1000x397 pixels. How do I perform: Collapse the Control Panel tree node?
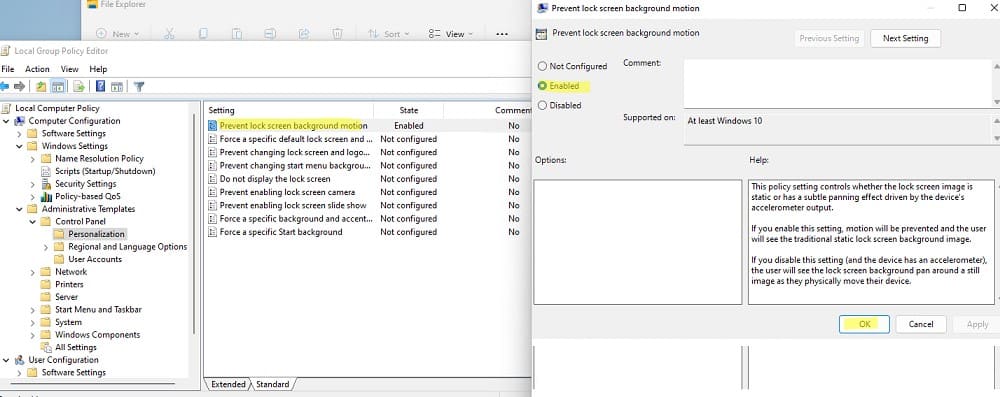pyautogui.click(x=33, y=221)
